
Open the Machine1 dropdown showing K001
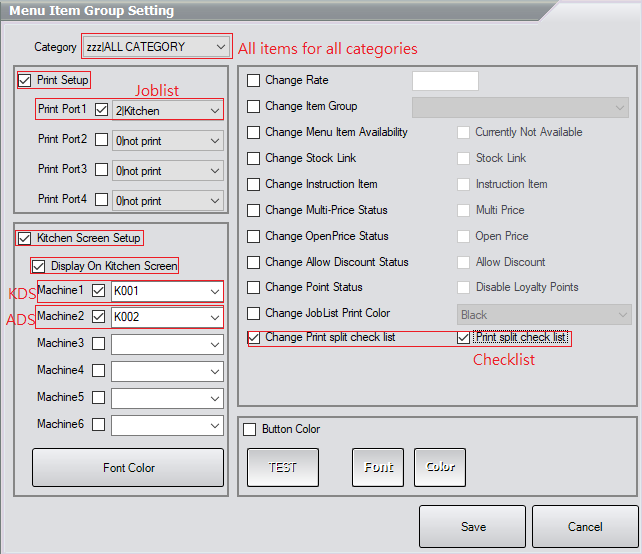[167, 291]
